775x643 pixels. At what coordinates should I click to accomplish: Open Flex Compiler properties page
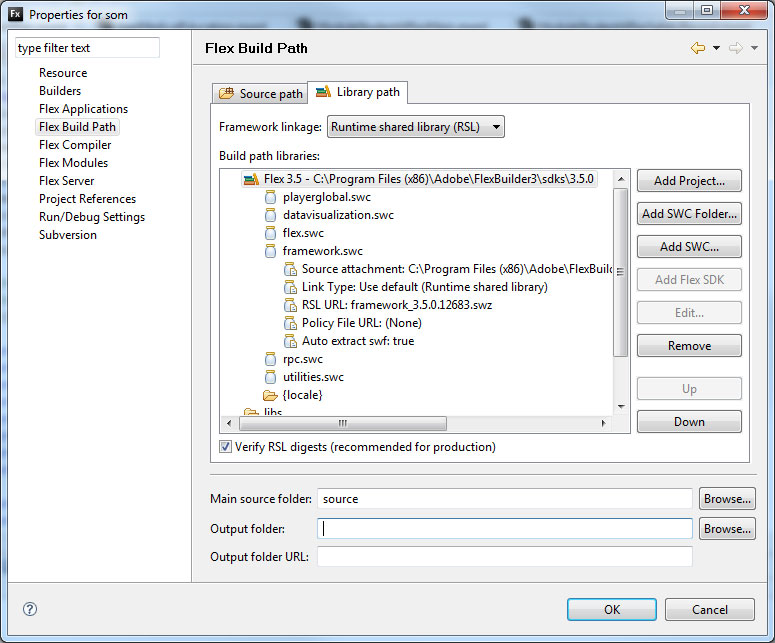[75, 145]
